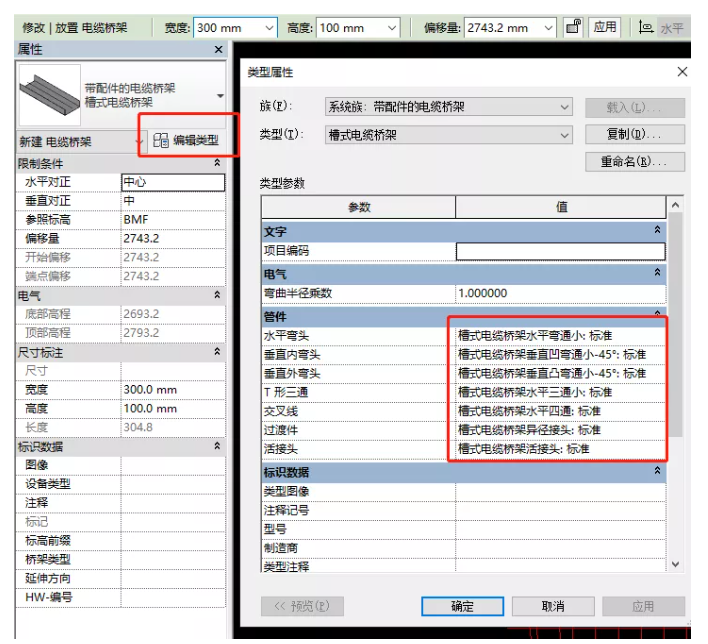Collapse the 限制条件 section
The width and height of the screenshot is (708, 644).
(x=217, y=163)
